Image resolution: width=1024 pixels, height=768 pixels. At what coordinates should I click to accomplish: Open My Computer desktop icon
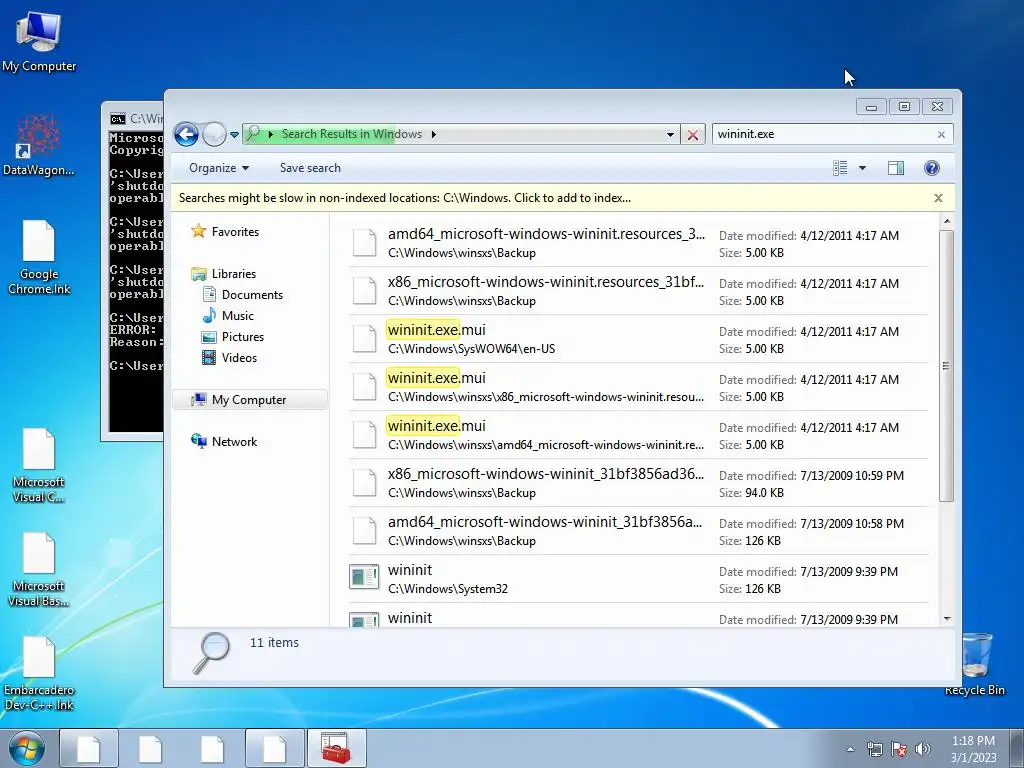(x=39, y=41)
